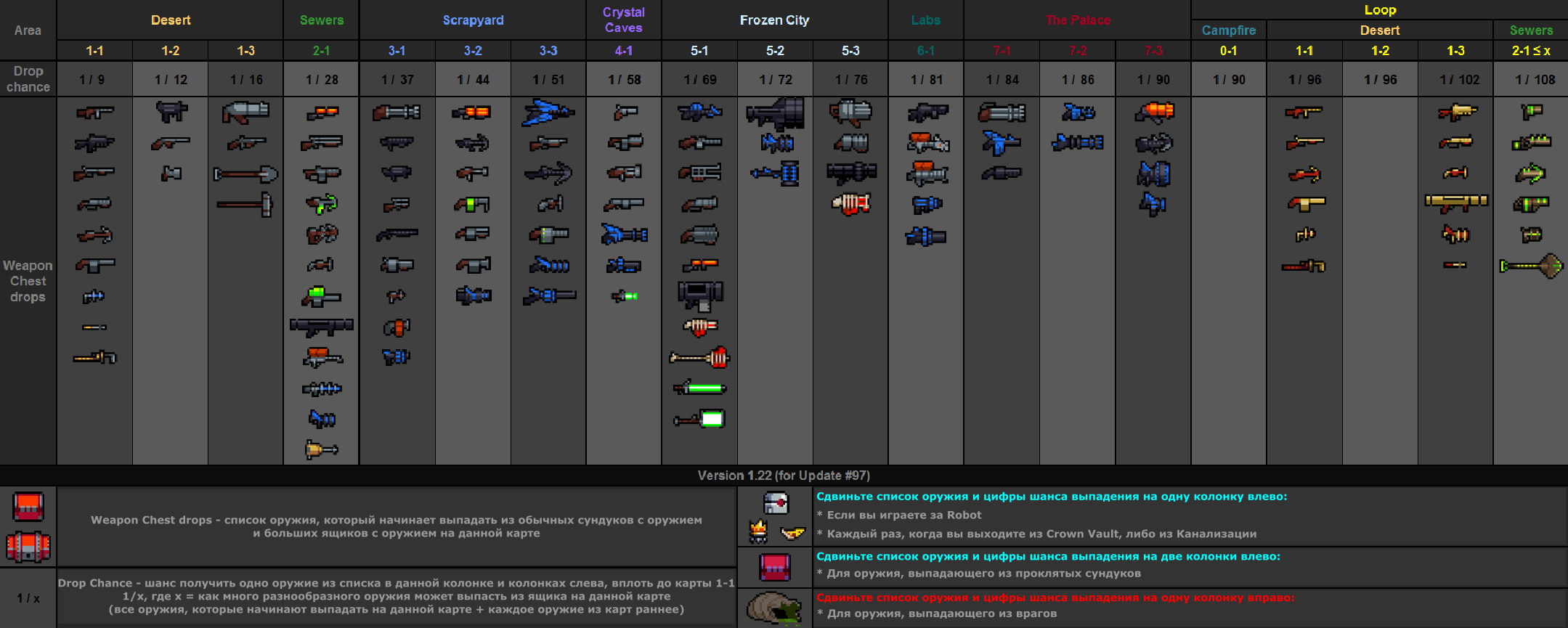
Task: Select the gold-barreled gun ending Sewers 2-1
Action: pyautogui.click(x=322, y=449)
